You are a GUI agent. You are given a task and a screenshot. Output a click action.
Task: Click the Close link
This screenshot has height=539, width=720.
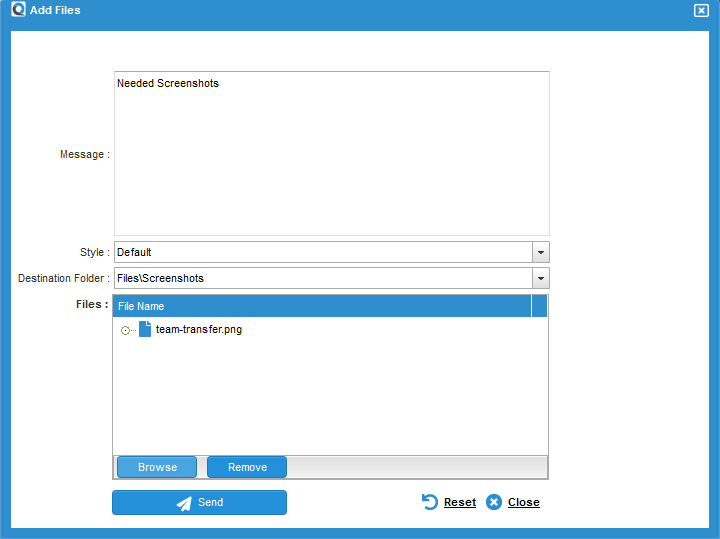tap(523, 502)
